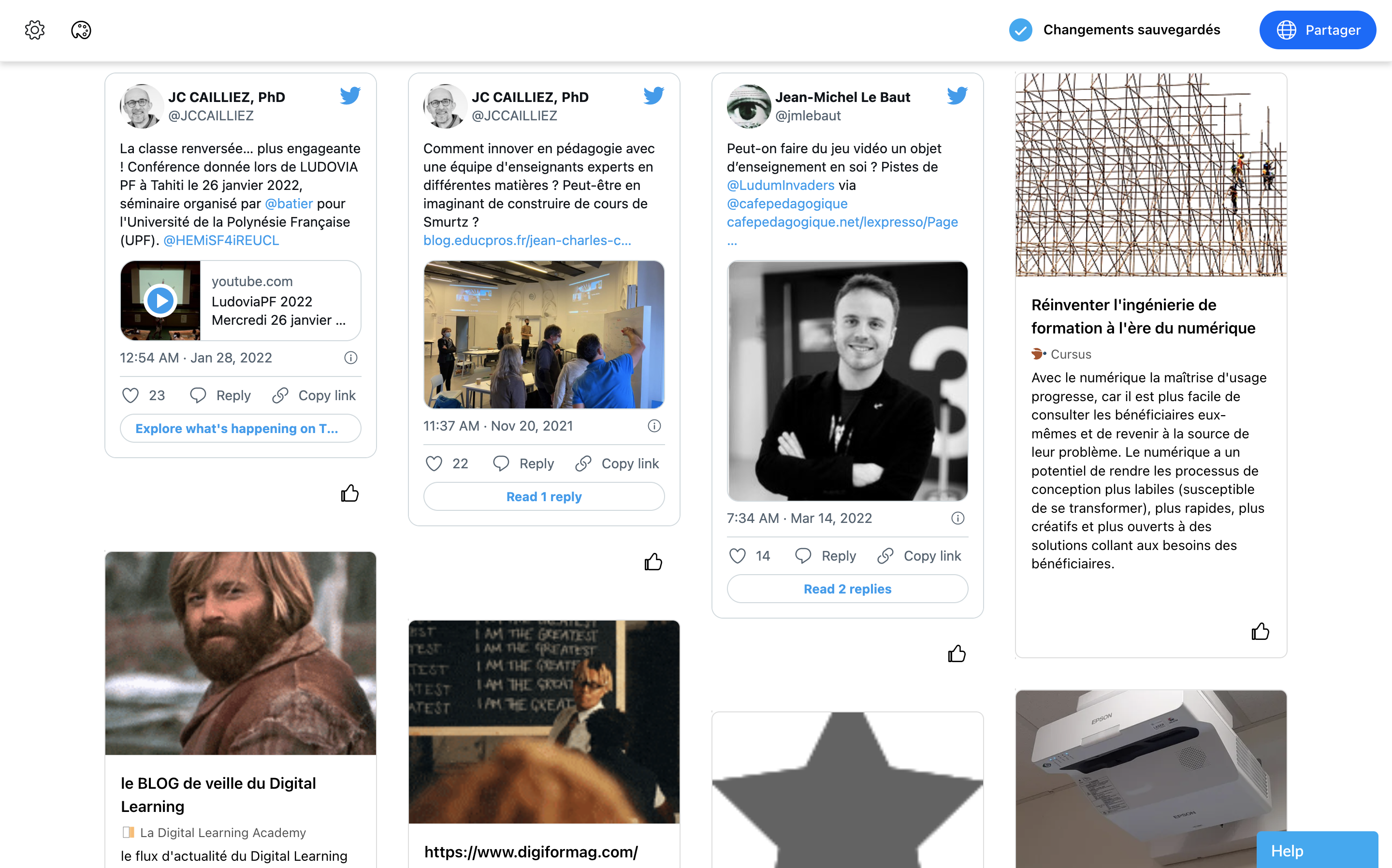The image size is (1392, 868).
Task: Click Partager share button
Action: [x=1318, y=30]
